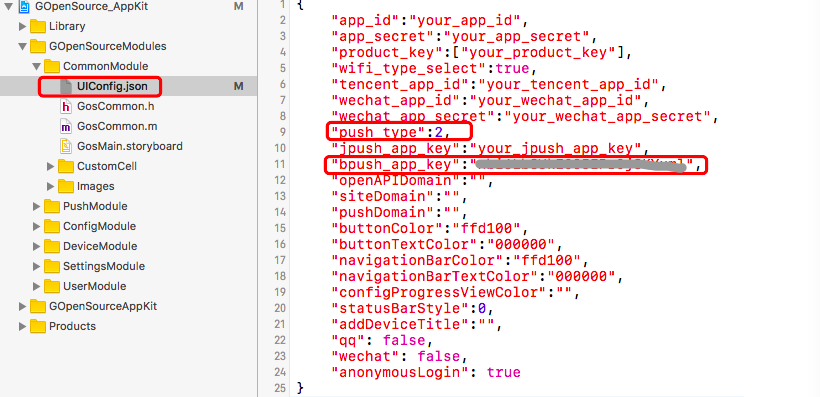820x397 pixels.
Task: Collapse the GOpenSource_AppKit project triangle
Action: point(8,7)
